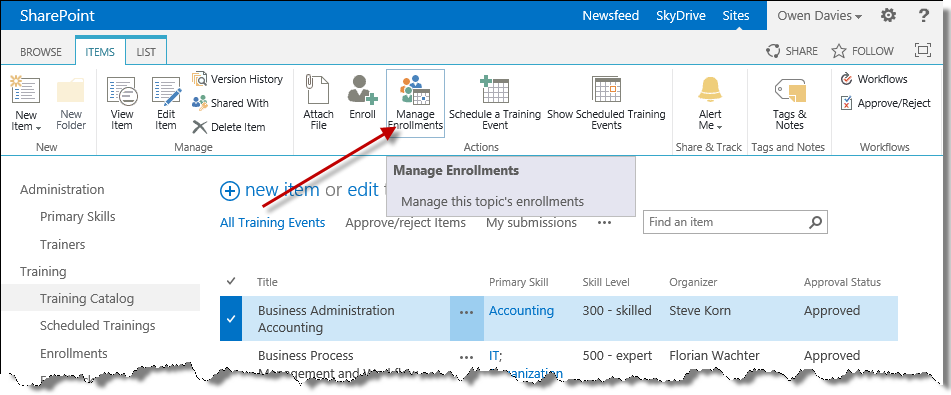This screenshot has width=951, height=395.
Task: Open Training Catalog in the left navigation
Action: click(87, 299)
